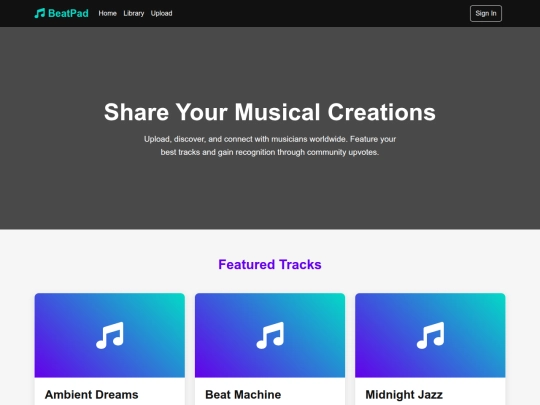Open the Ambient Dreams track cover thumbnail
540x405 pixels.
[x=110, y=335]
